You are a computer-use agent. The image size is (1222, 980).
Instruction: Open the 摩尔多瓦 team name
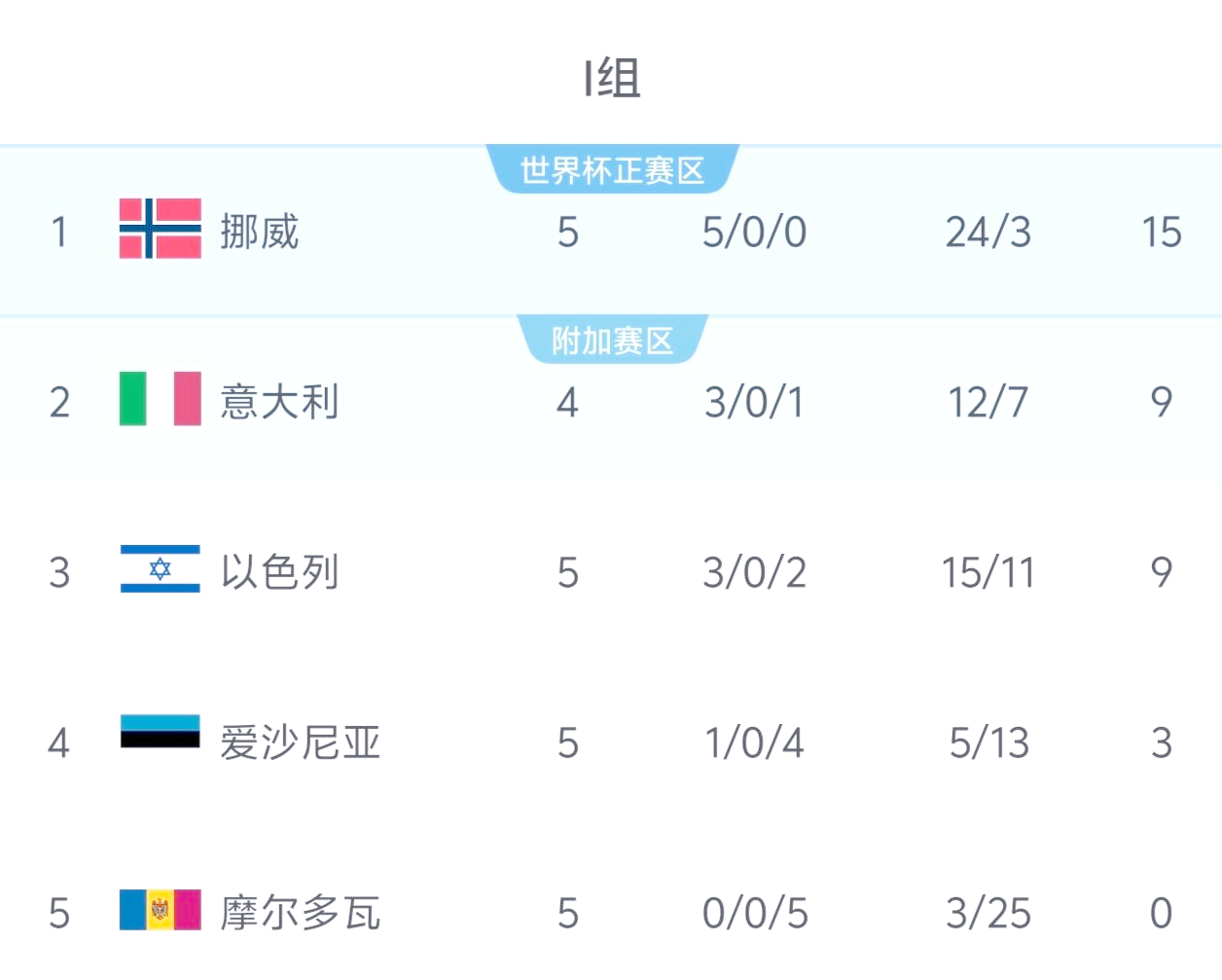tap(300, 913)
